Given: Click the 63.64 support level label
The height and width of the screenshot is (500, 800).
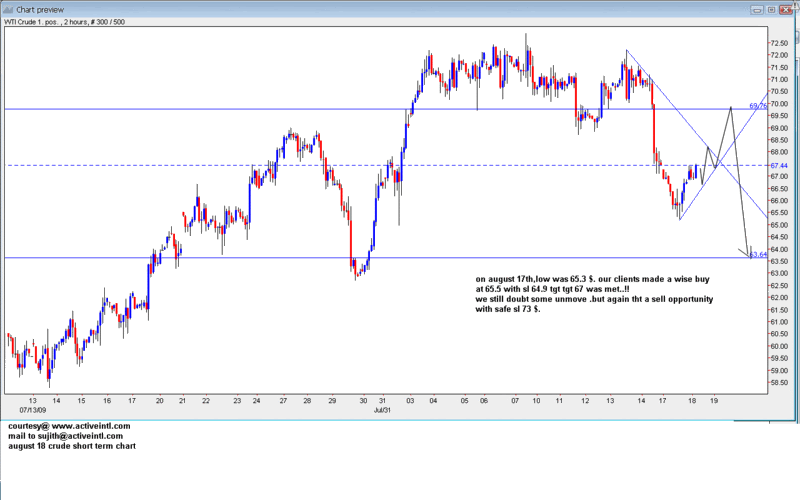Looking at the screenshot, I should click(758, 255).
